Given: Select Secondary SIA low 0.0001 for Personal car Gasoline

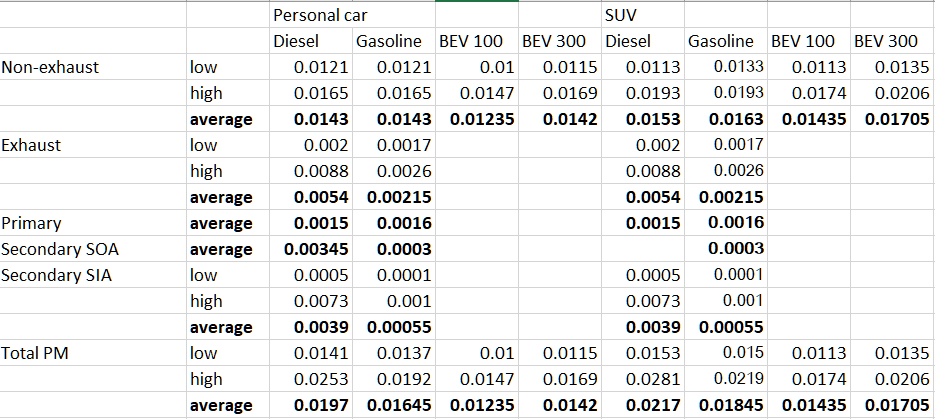Looking at the screenshot, I should tap(404, 275).
